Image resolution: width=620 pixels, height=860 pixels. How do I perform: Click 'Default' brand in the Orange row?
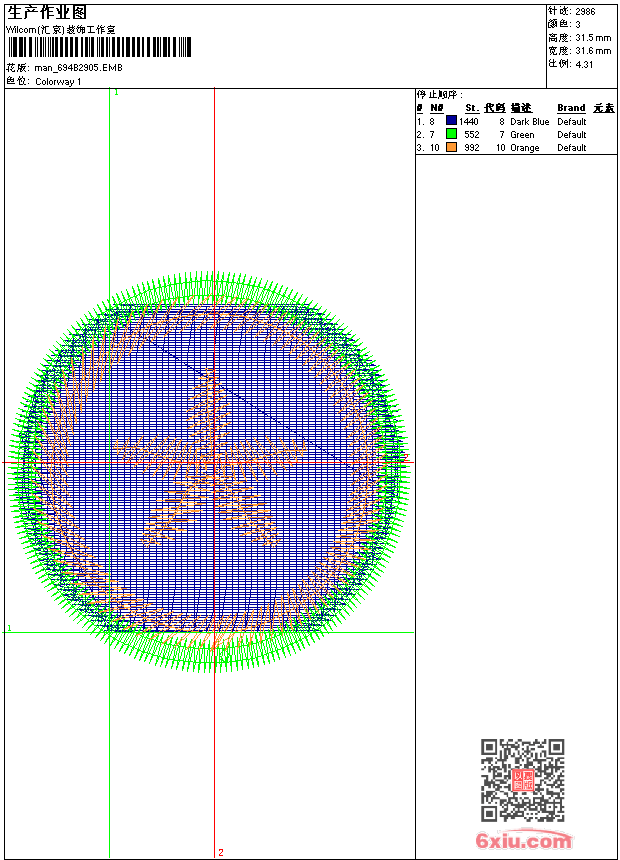(572, 148)
